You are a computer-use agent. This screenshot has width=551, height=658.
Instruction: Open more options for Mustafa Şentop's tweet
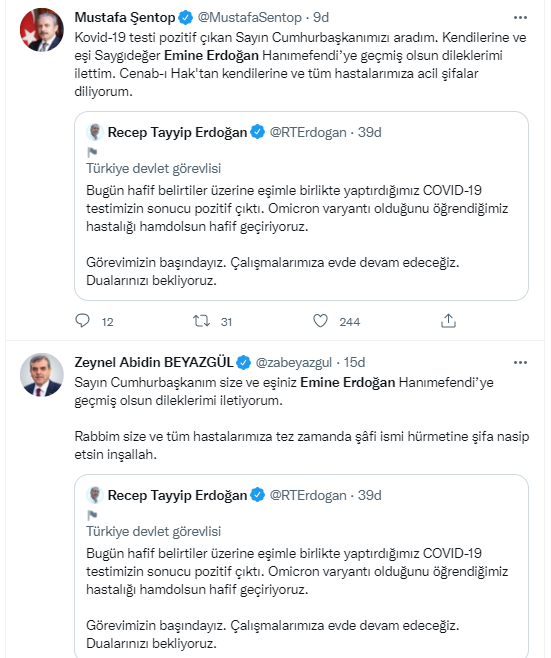[x=520, y=18]
